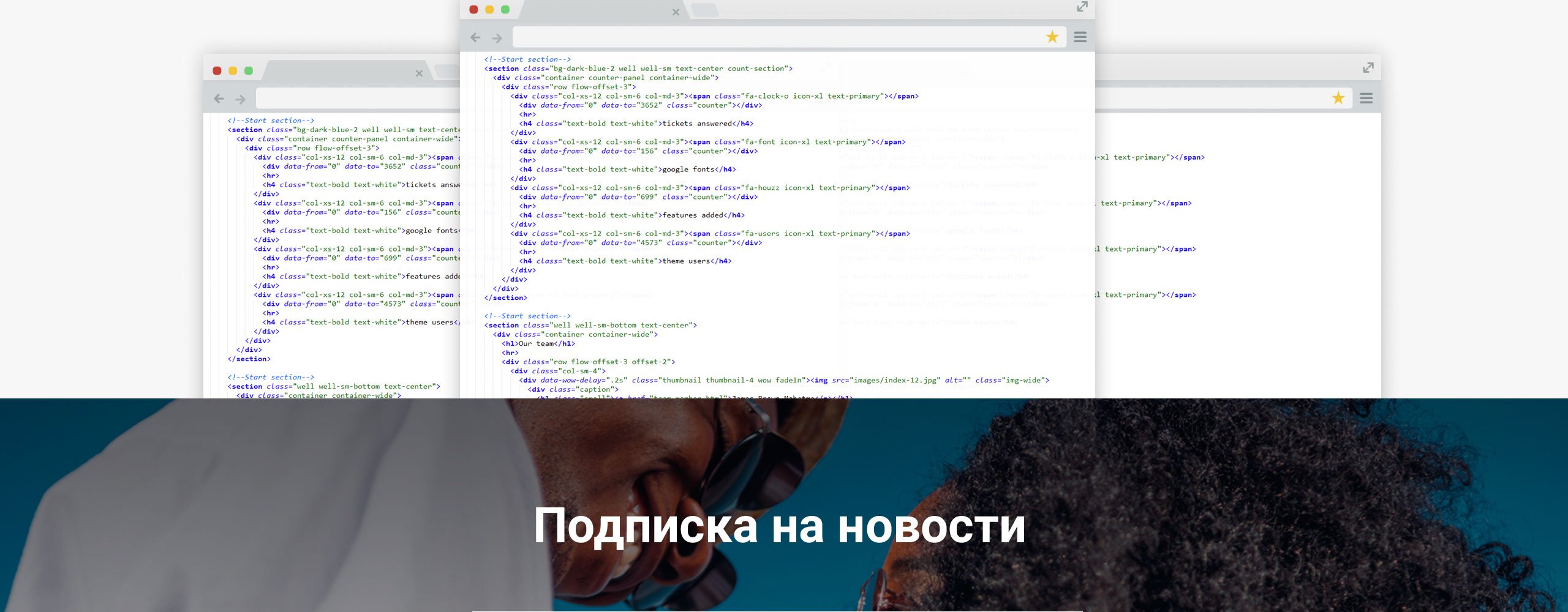Click the data-to="4573" line in the front window

click(641, 243)
